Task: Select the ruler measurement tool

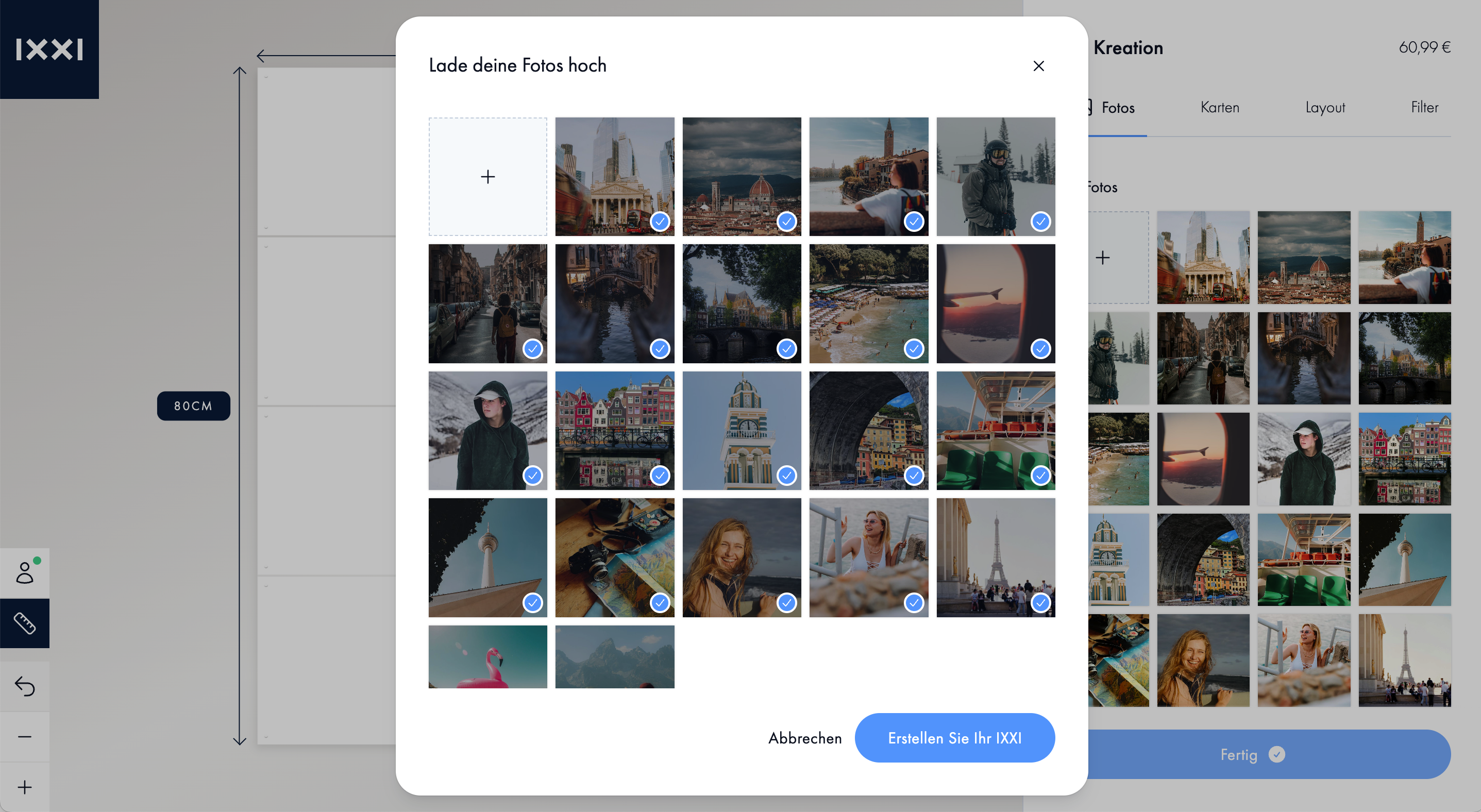Action: (x=25, y=623)
